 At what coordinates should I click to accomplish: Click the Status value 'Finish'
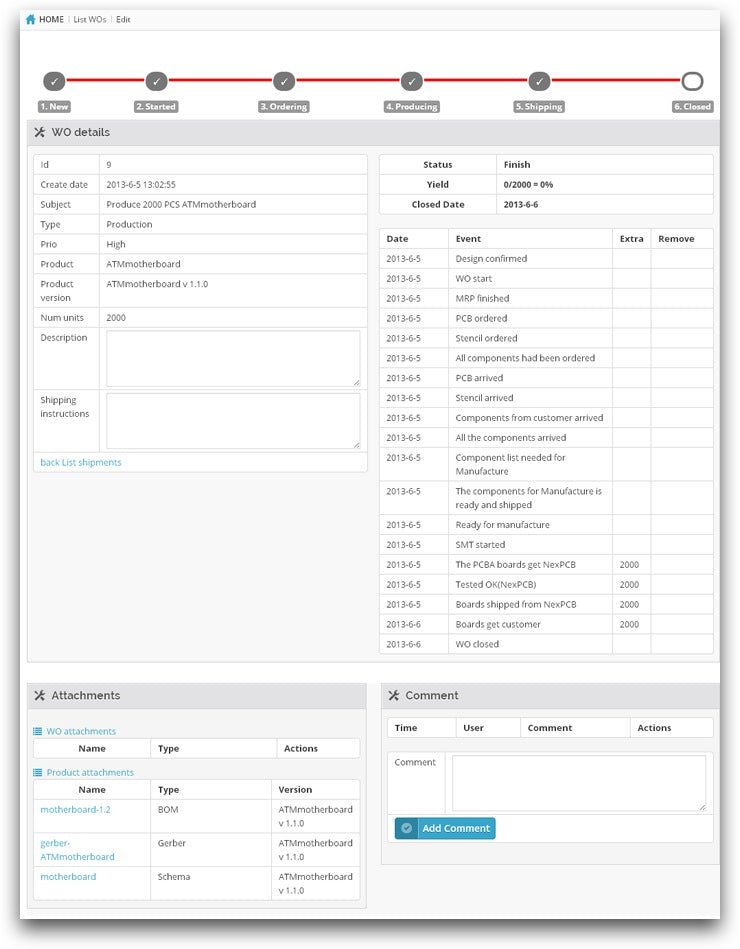(517, 165)
